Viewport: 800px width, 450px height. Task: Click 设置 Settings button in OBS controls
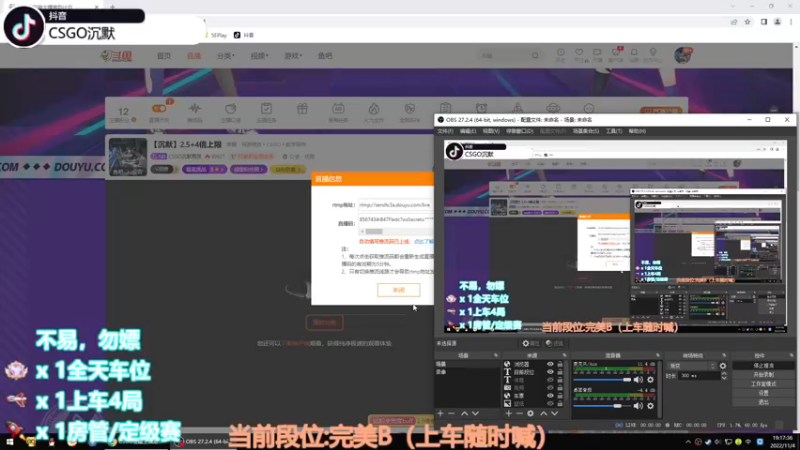pos(763,393)
